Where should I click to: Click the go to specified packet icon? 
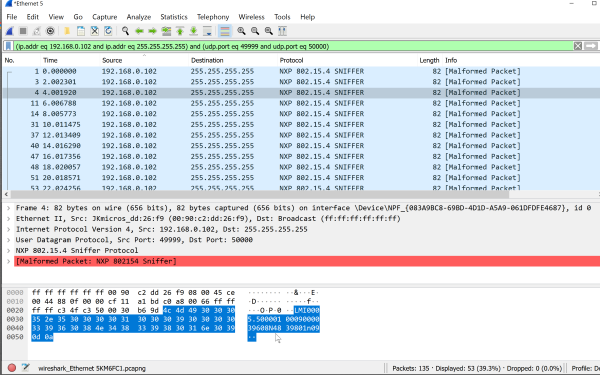pyautogui.click(x=166, y=31)
